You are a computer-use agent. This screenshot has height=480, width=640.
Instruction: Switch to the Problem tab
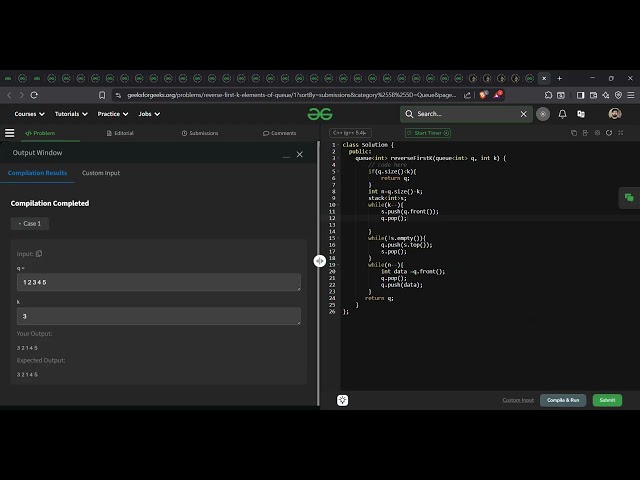(40, 133)
